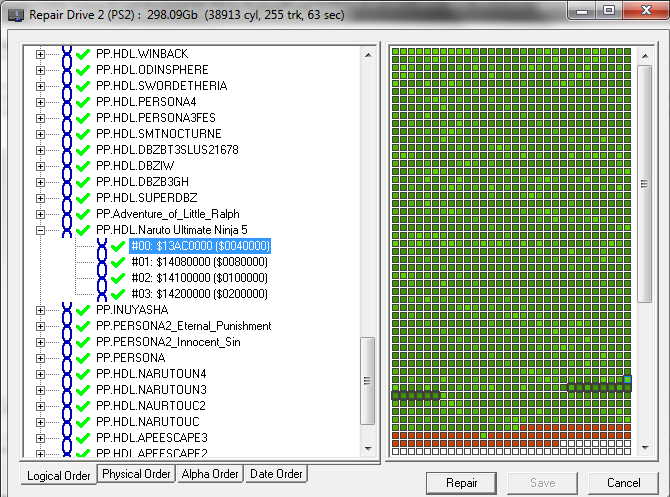Click the green checkmark of sub-partition #02
This screenshot has height=497, width=670.
click(118, 279)
